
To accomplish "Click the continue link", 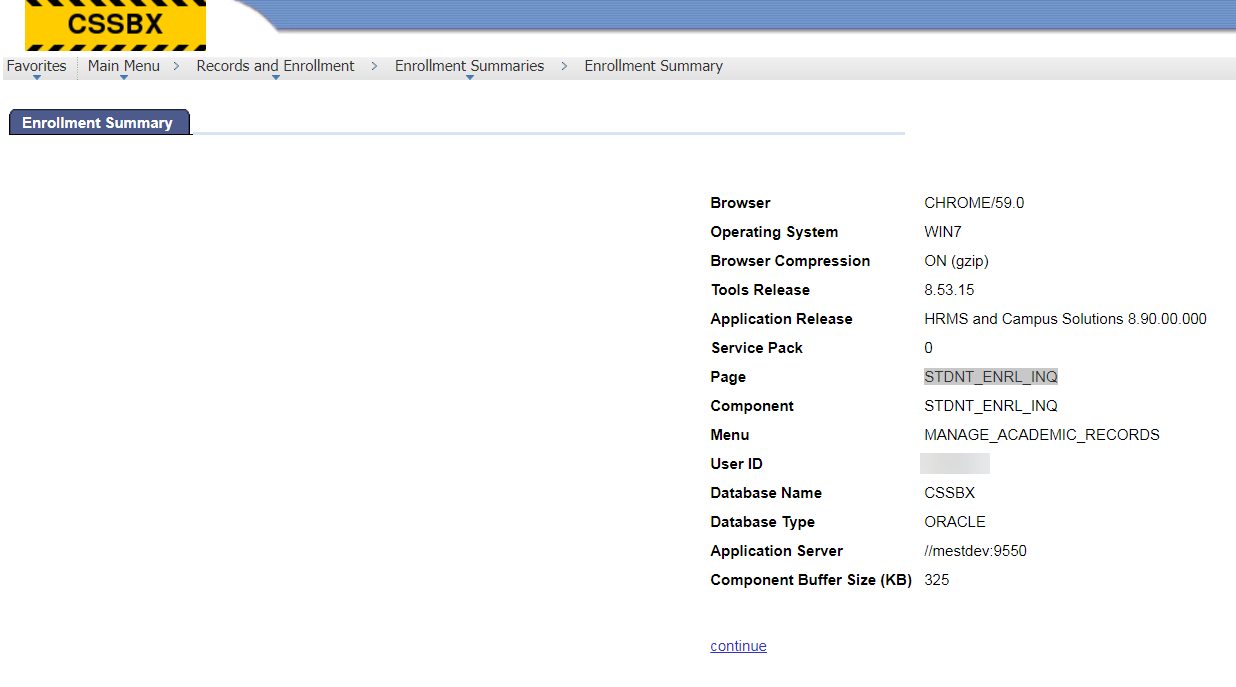I will tap(738, 646).
